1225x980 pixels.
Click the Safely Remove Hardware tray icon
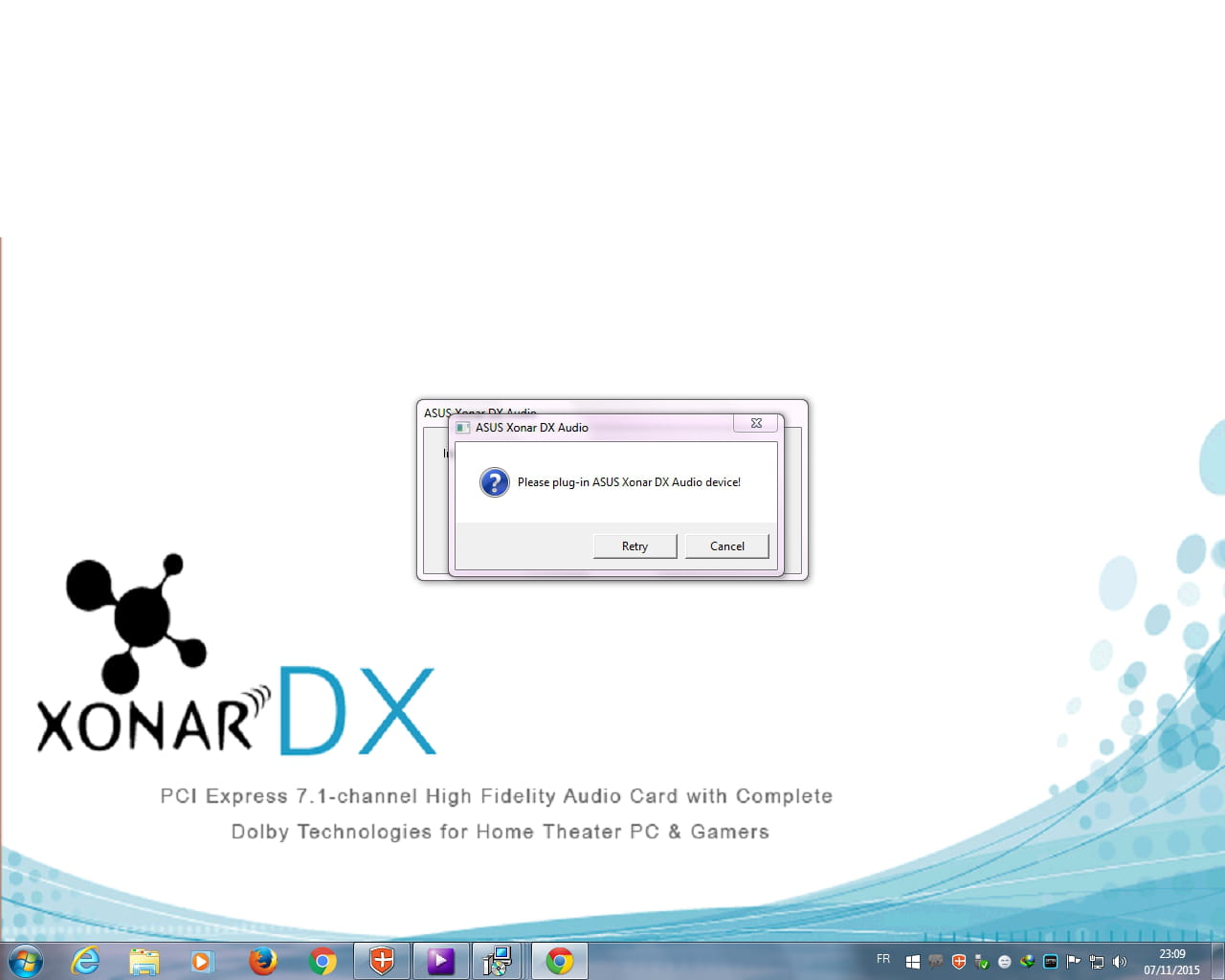982,962
